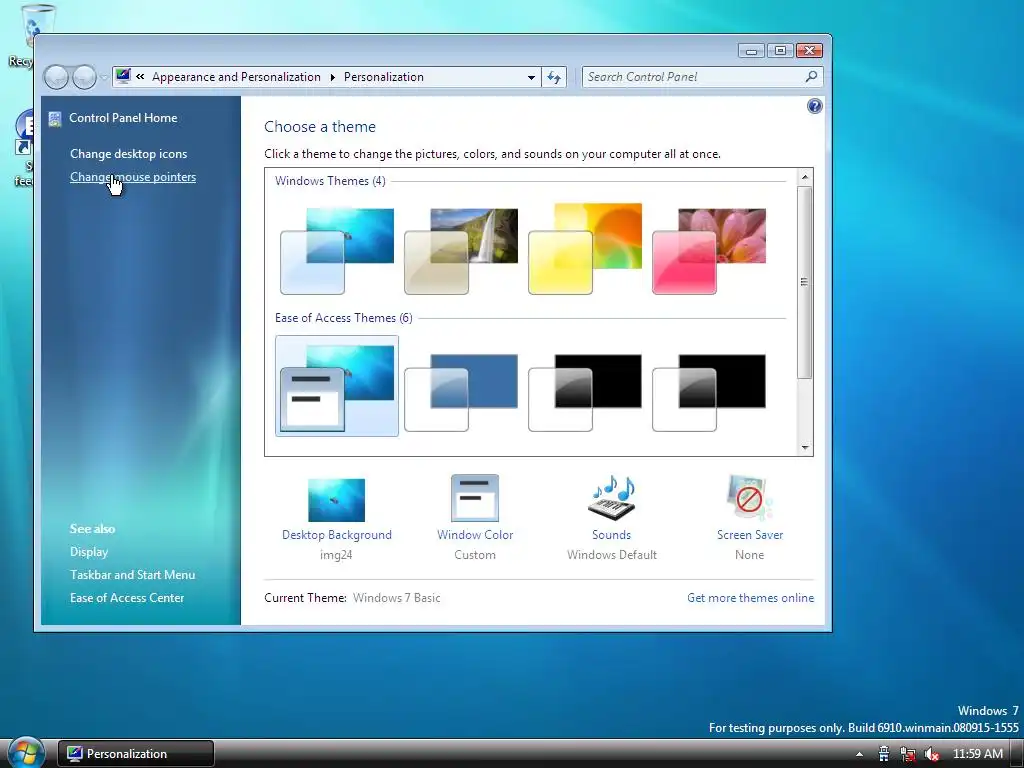Click theme list scrollbar down arrow
The image size is (1024, 768).
coord(805,447)
